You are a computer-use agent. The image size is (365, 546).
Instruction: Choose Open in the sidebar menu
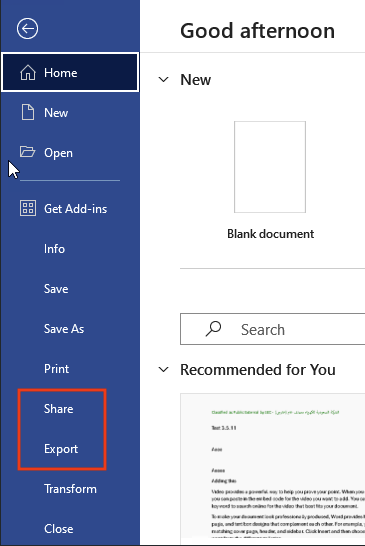point(70,153)
